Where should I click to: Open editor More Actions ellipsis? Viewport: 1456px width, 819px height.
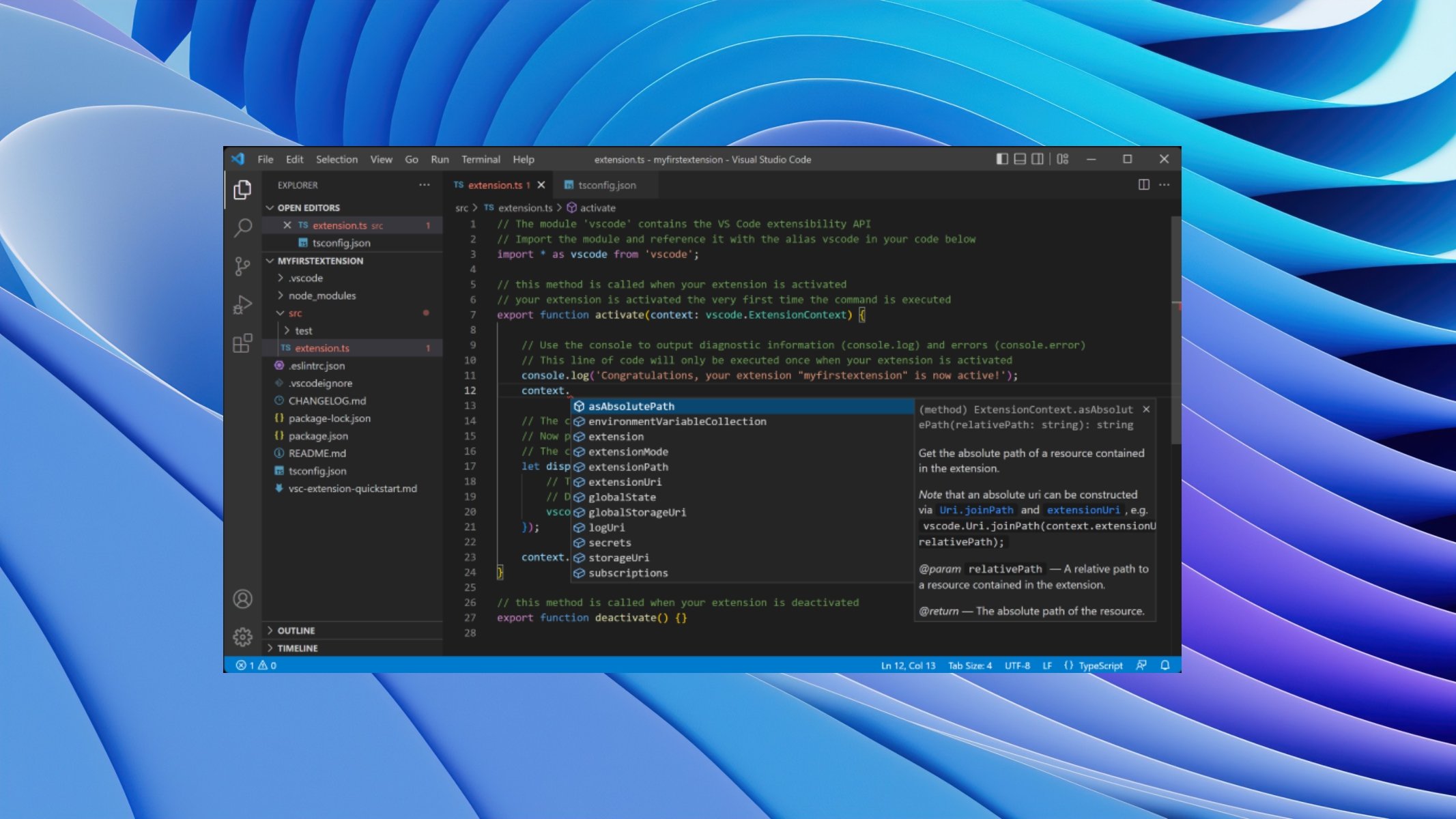1165,185
